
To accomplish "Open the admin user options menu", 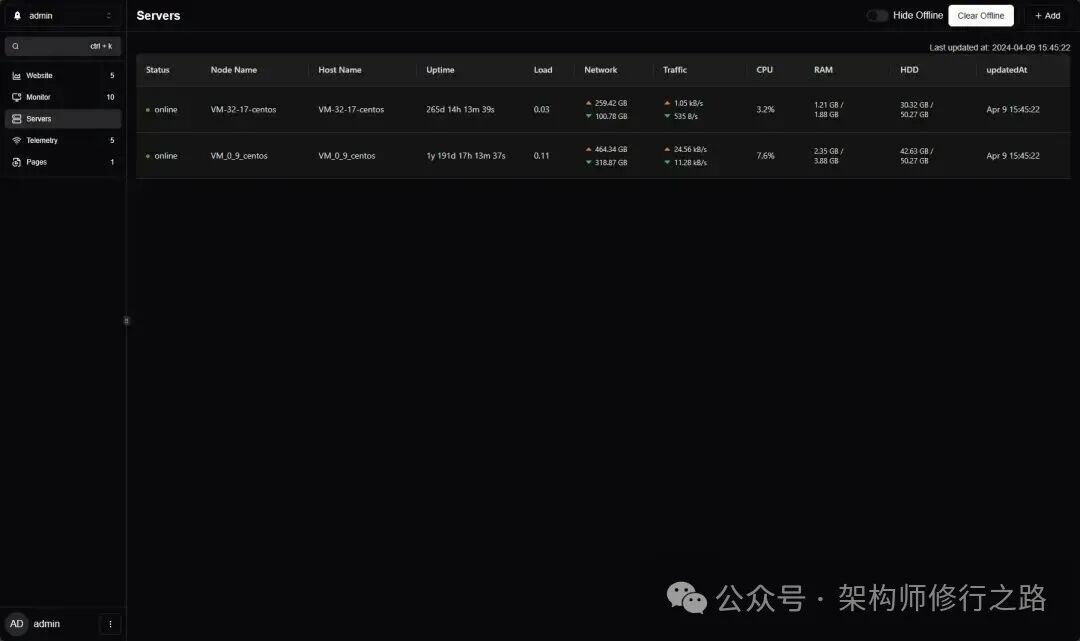I will pyautogui.click(x=110, y=624).
